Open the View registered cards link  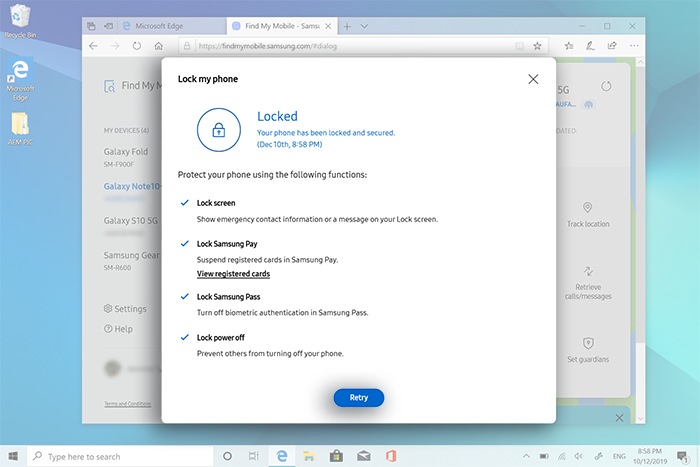[x=233, y=274]
